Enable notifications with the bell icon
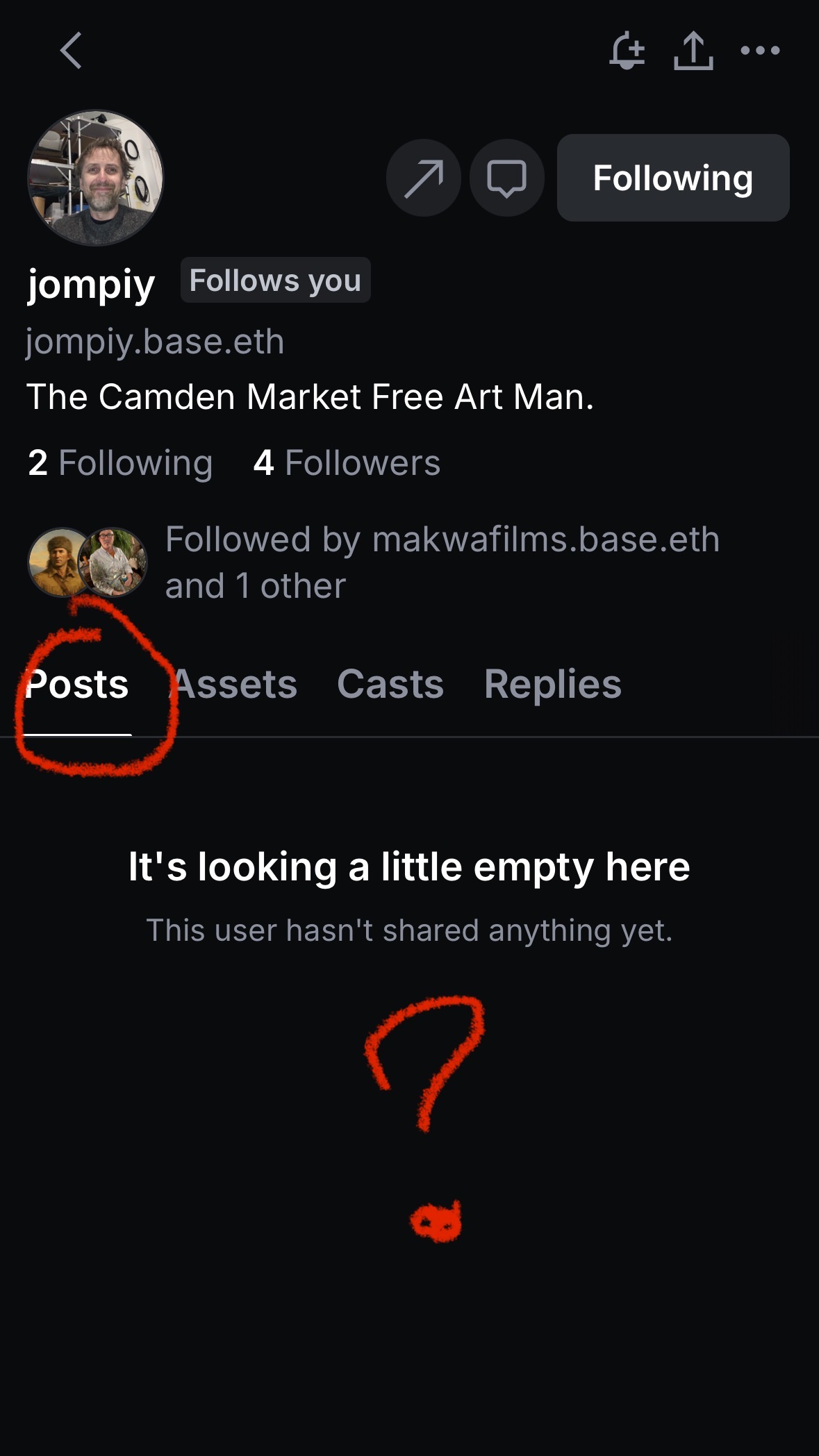 627,51
